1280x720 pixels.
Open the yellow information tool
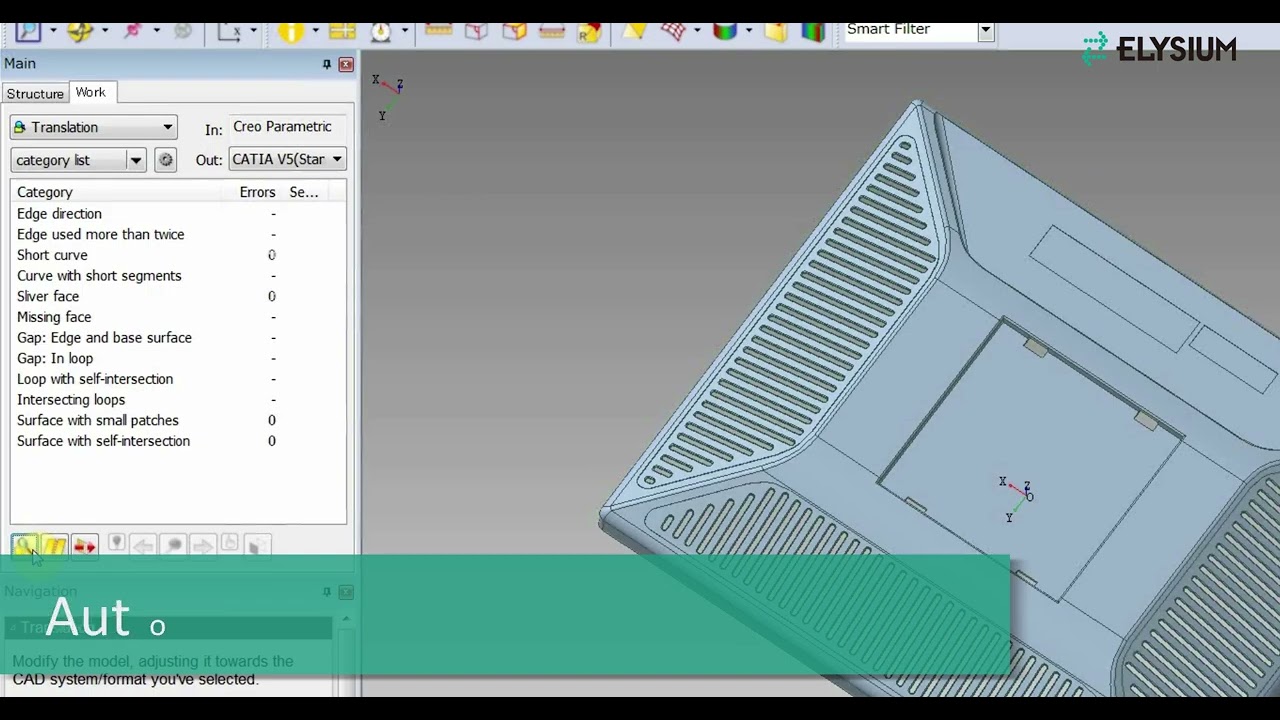pos(290,31)
